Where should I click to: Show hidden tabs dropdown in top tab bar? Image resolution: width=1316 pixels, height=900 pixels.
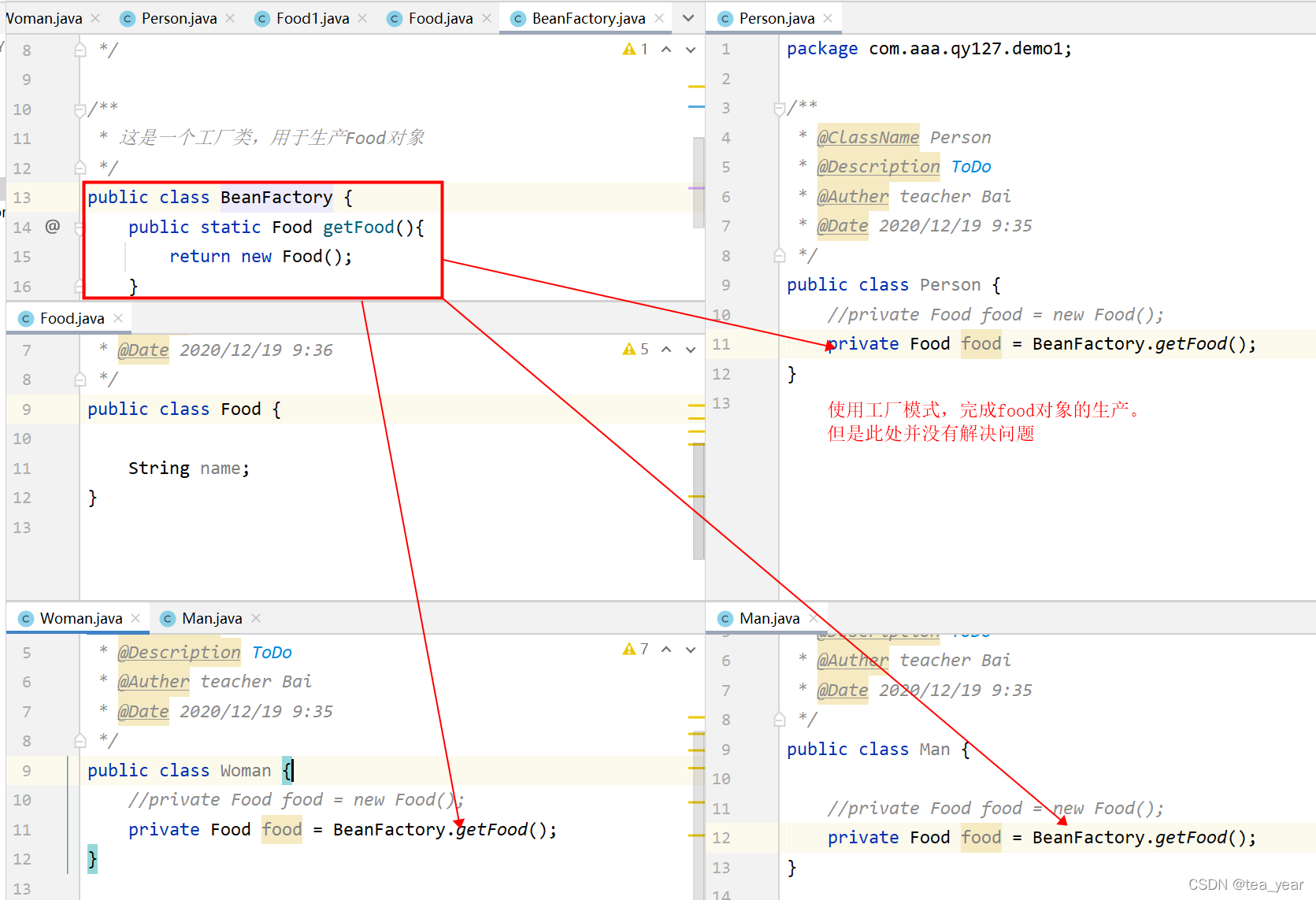(688, 18)
